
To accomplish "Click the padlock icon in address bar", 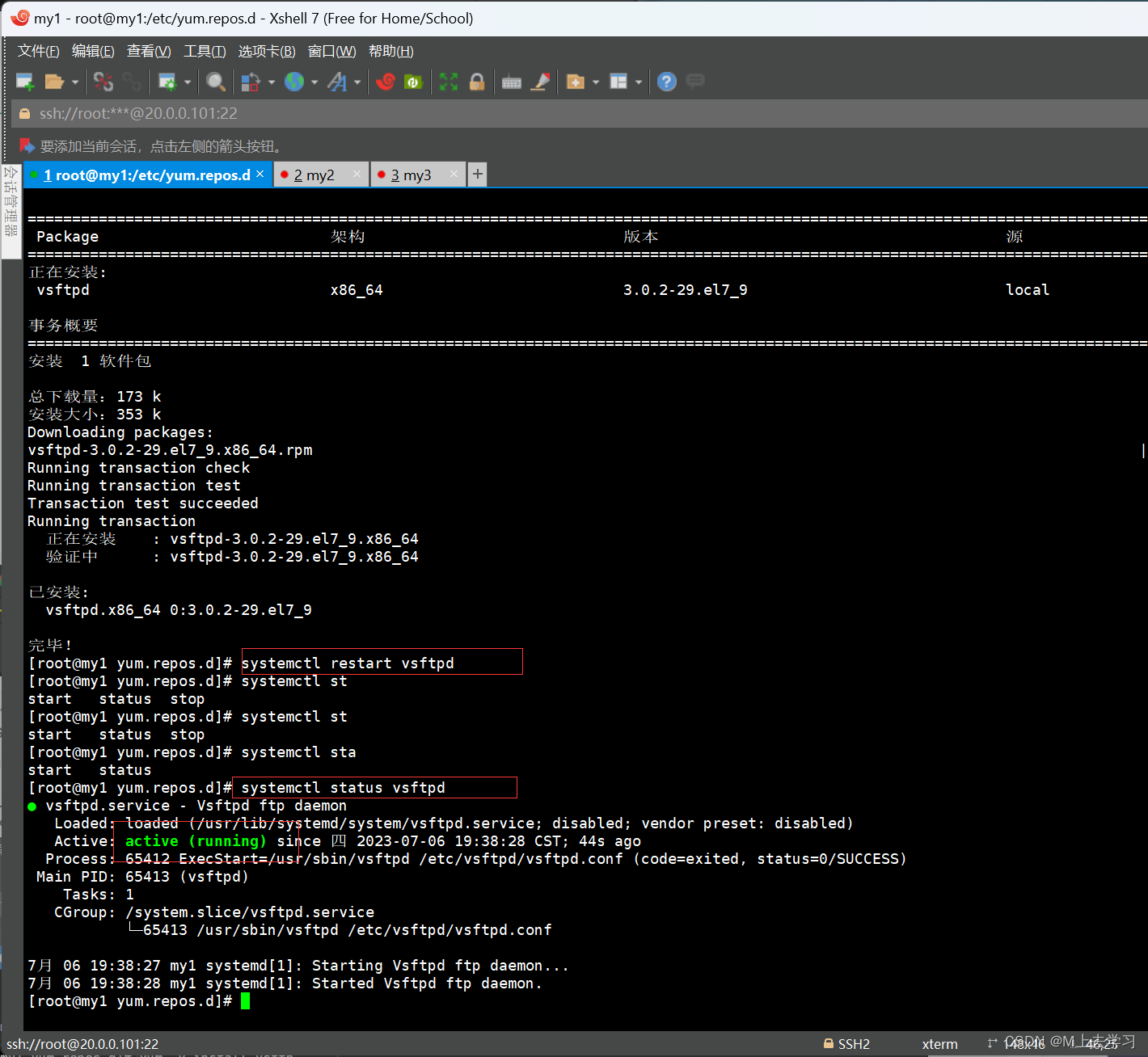I will (24, 114).
